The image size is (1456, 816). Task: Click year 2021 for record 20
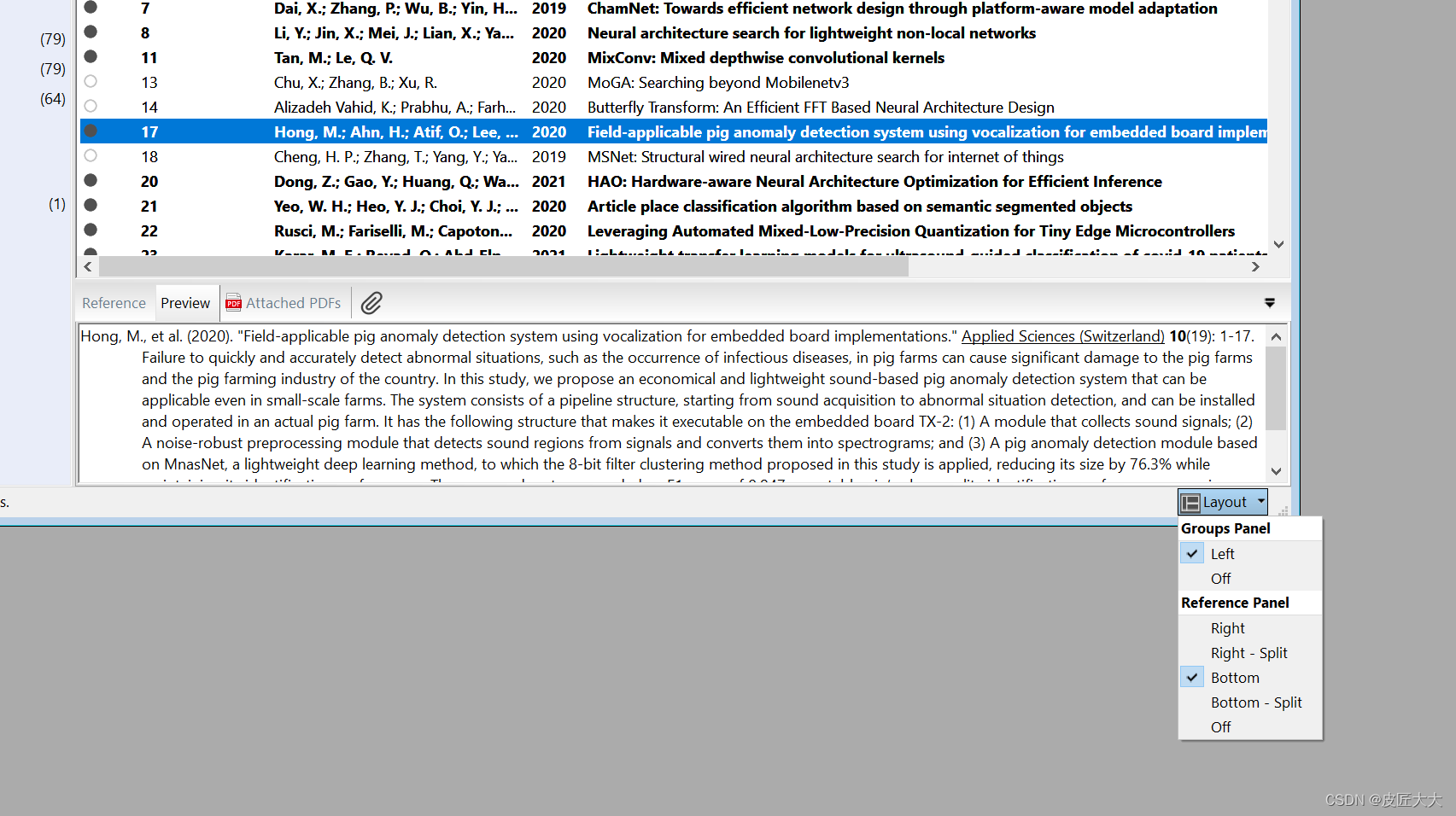click(x=549, y=182)
